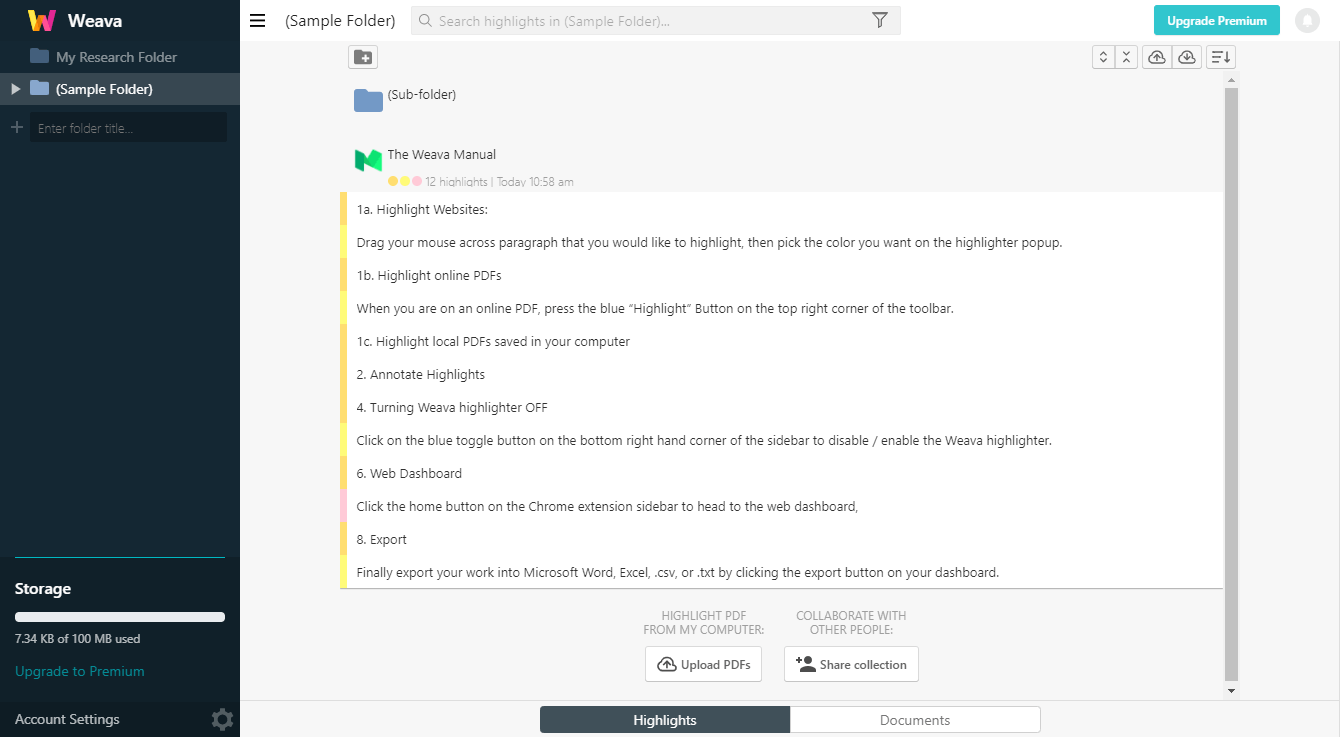
Task: Click the Share collection button
Action: pos(851,664)
